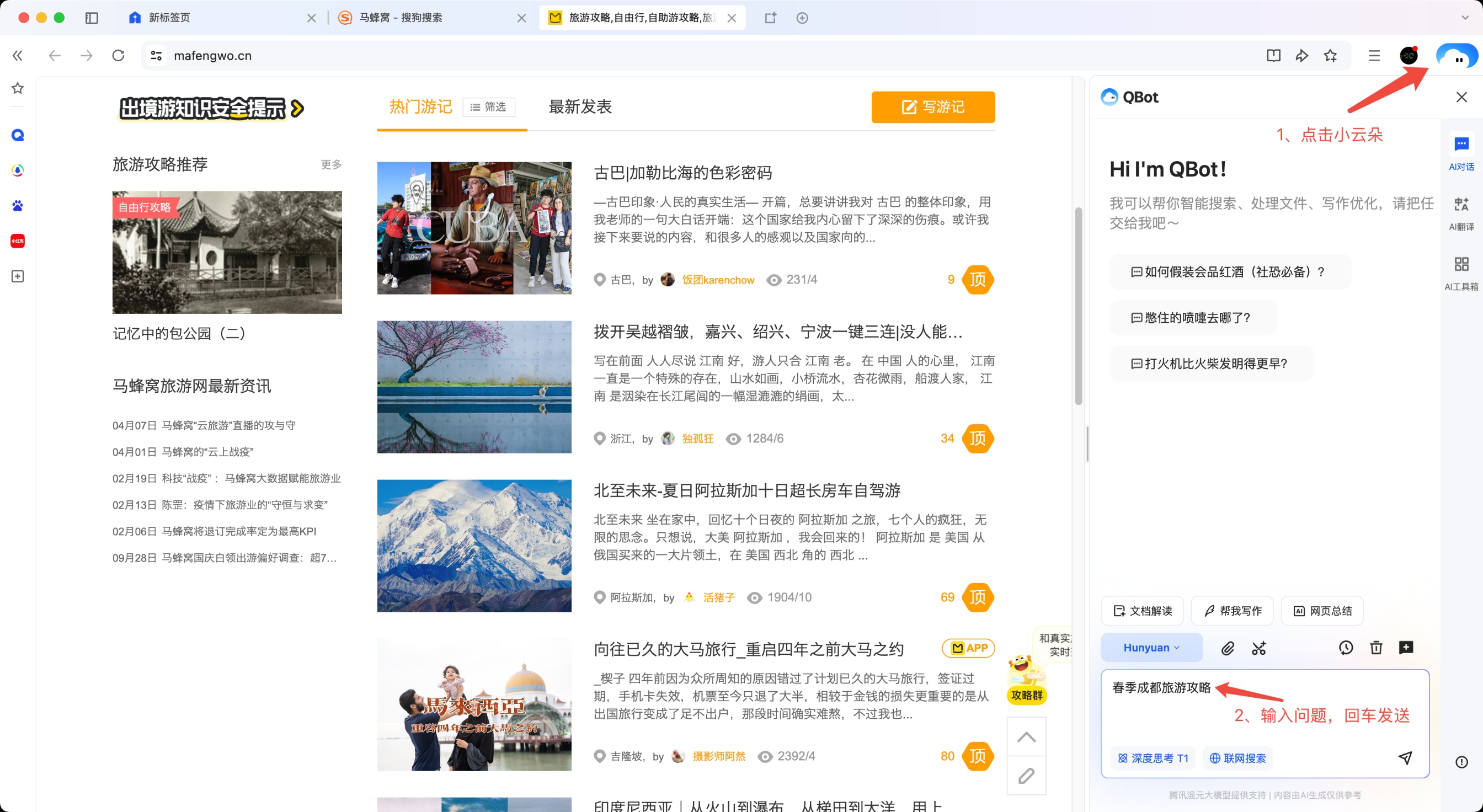This screenshot has width=1483, height=812.
Task: Open the 筛选 filter dropdown
Action: pyautogui.click(x=488, y=107)
